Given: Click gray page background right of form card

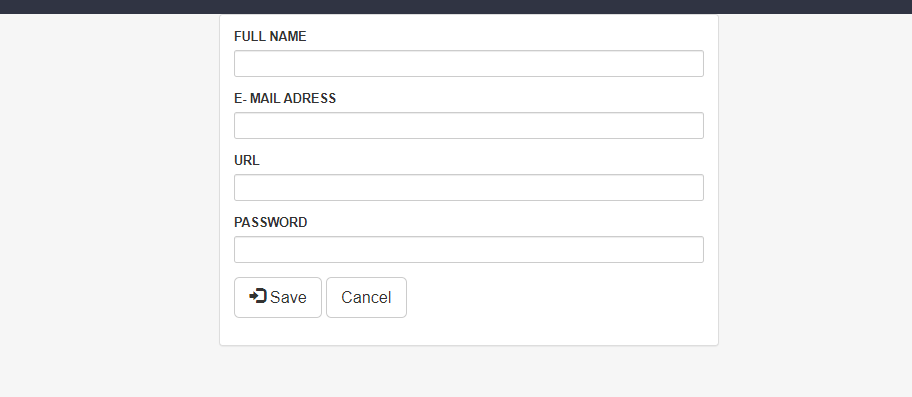Looking at the screenshot, I should pos(814,198).
